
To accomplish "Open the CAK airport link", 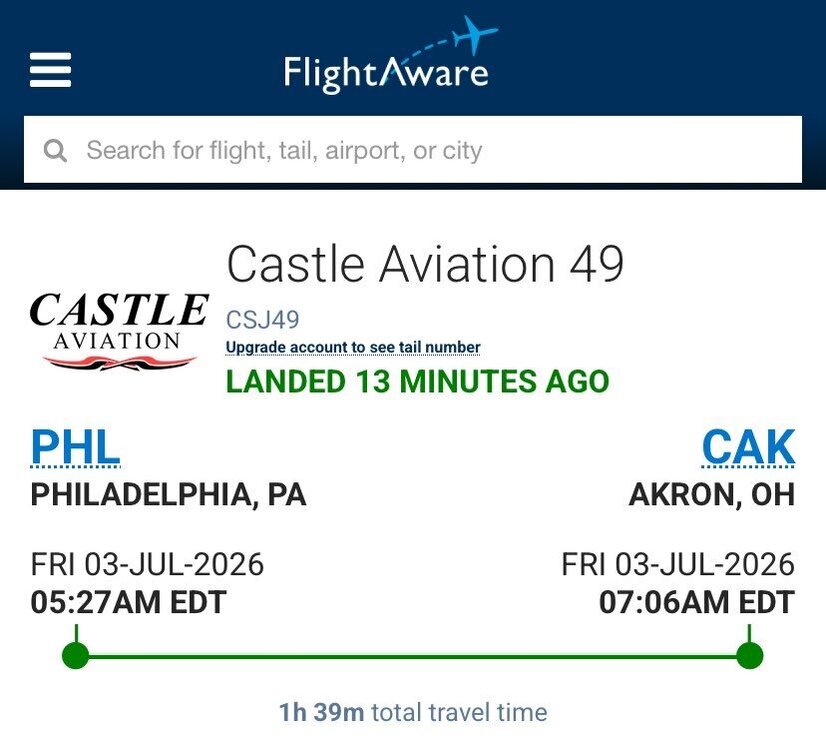I will 749,448.
